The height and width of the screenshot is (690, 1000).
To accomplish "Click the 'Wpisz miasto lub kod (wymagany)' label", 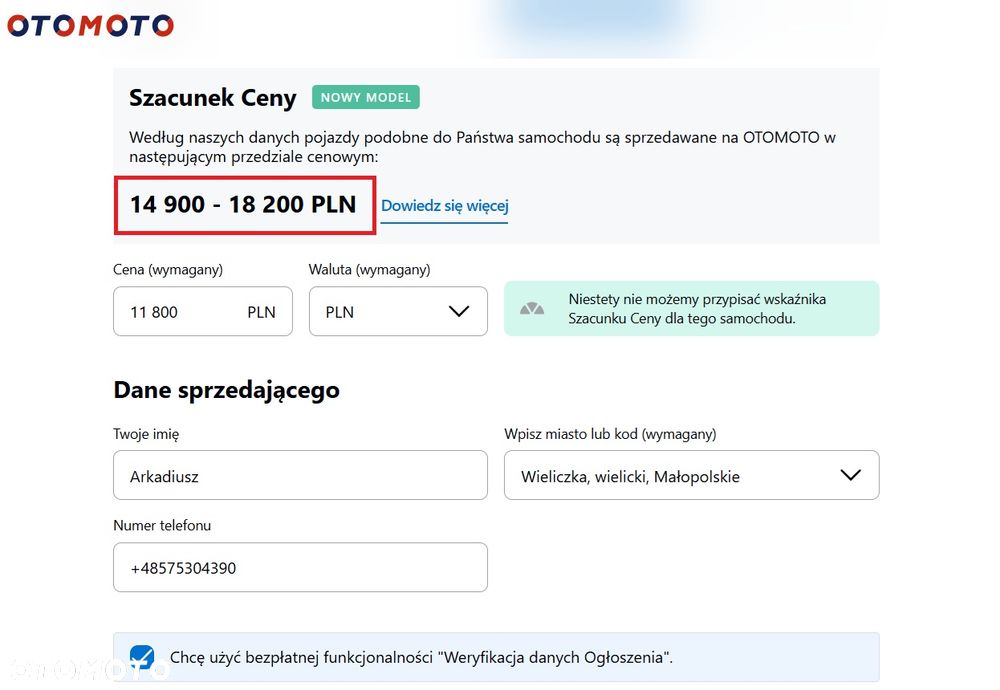I will click(610, 434).
